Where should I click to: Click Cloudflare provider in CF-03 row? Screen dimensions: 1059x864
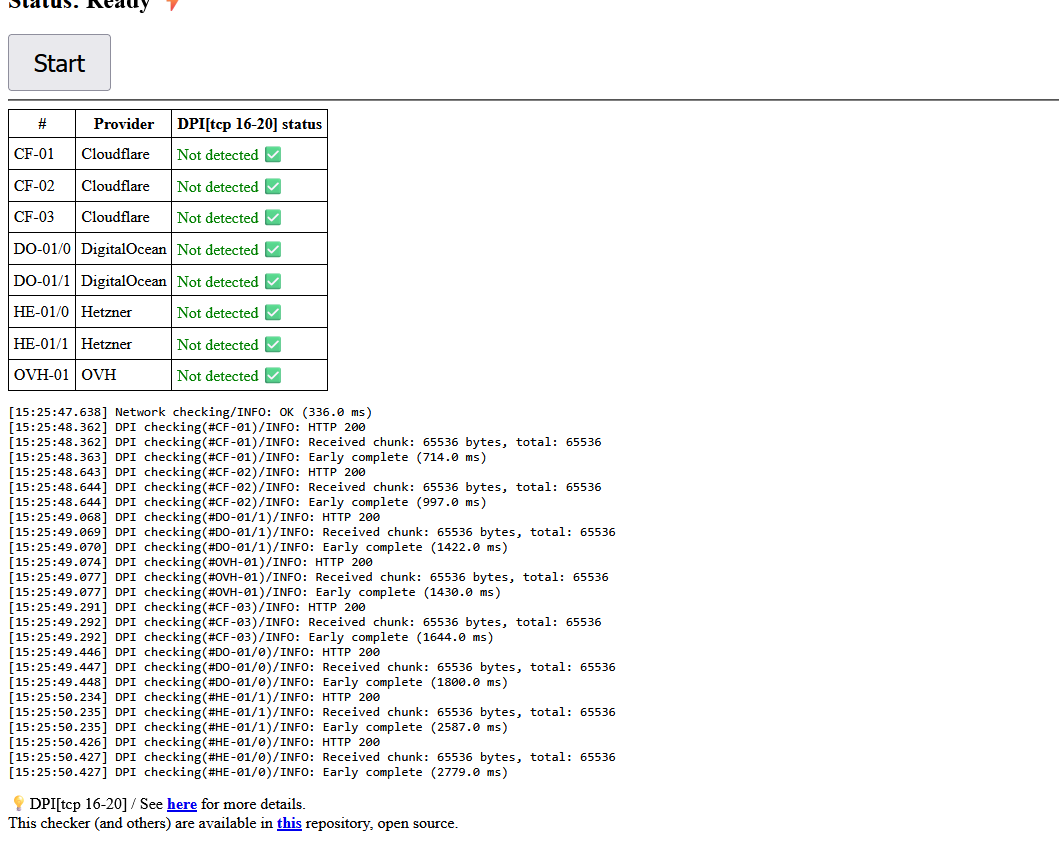point(124,217)
